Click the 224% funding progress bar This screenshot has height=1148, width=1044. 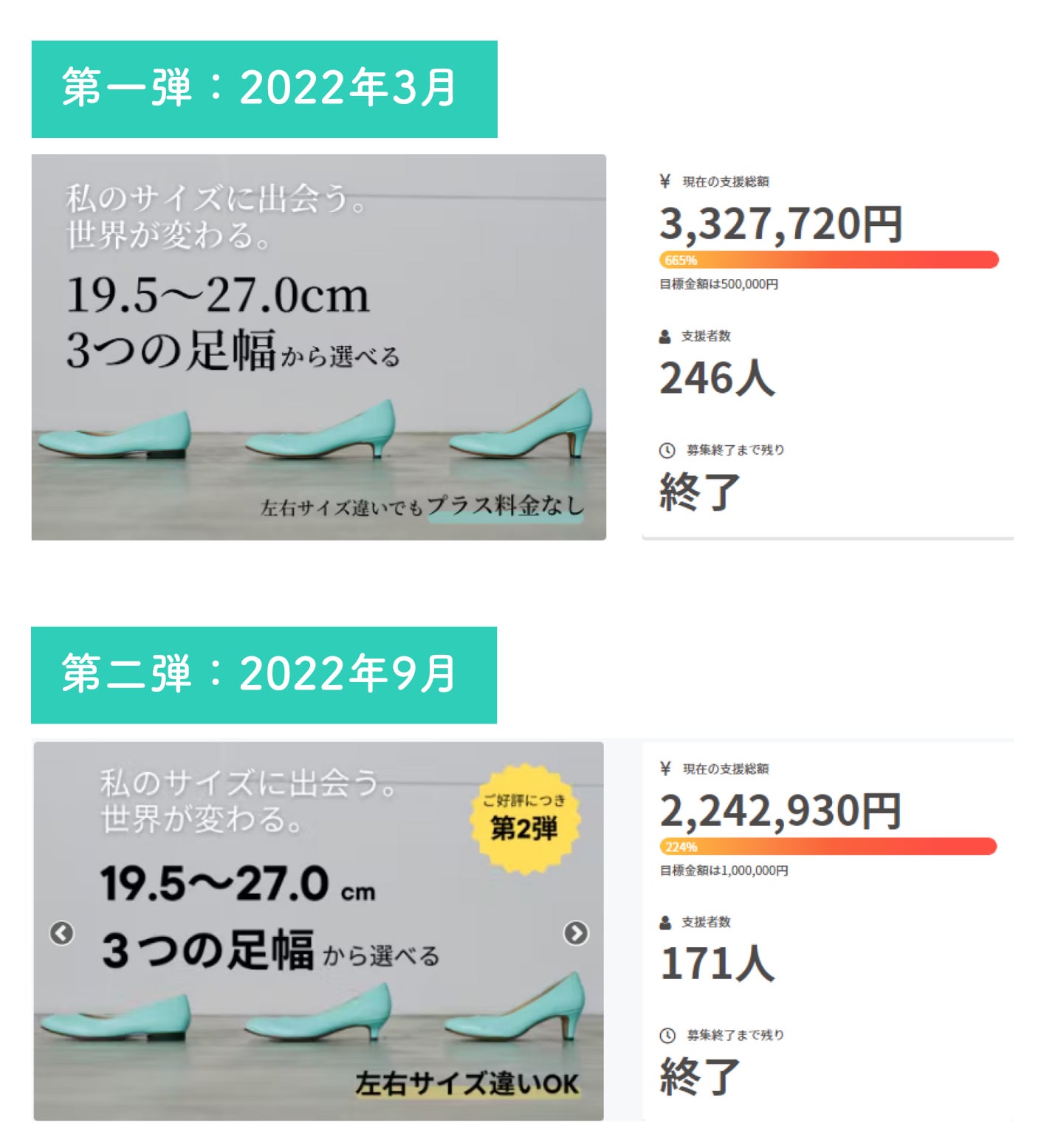click(x=827, y=847)
